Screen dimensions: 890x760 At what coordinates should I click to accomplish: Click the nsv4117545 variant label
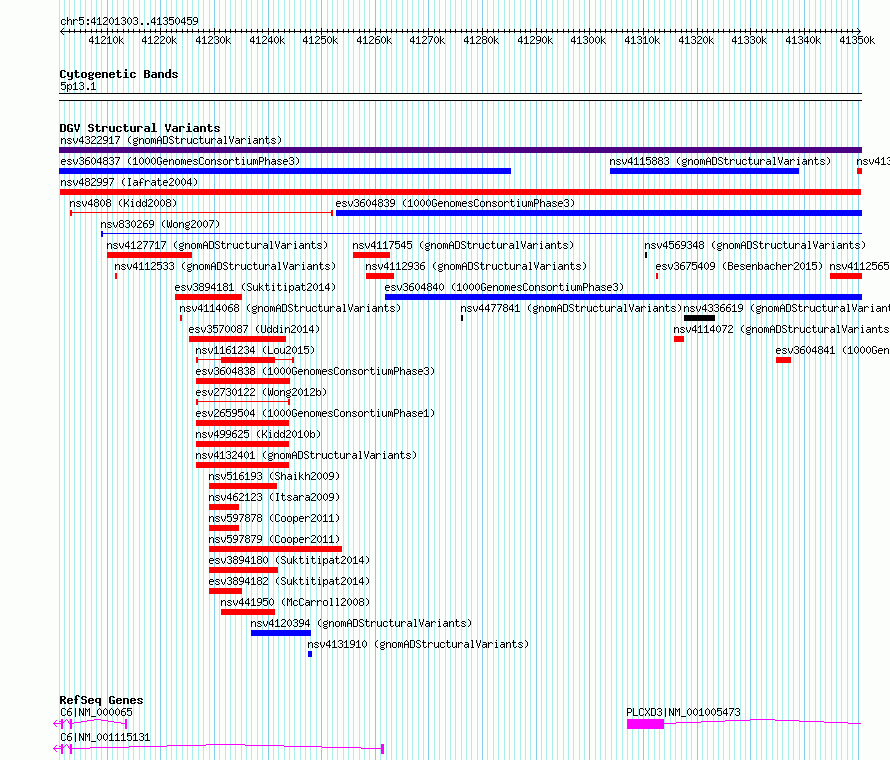(463, 245)
